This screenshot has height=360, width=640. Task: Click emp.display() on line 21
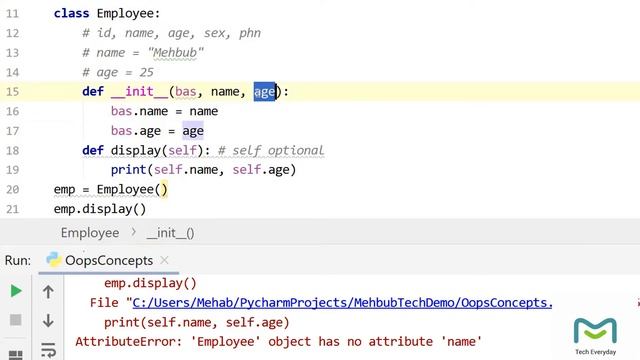click(100, 209)
